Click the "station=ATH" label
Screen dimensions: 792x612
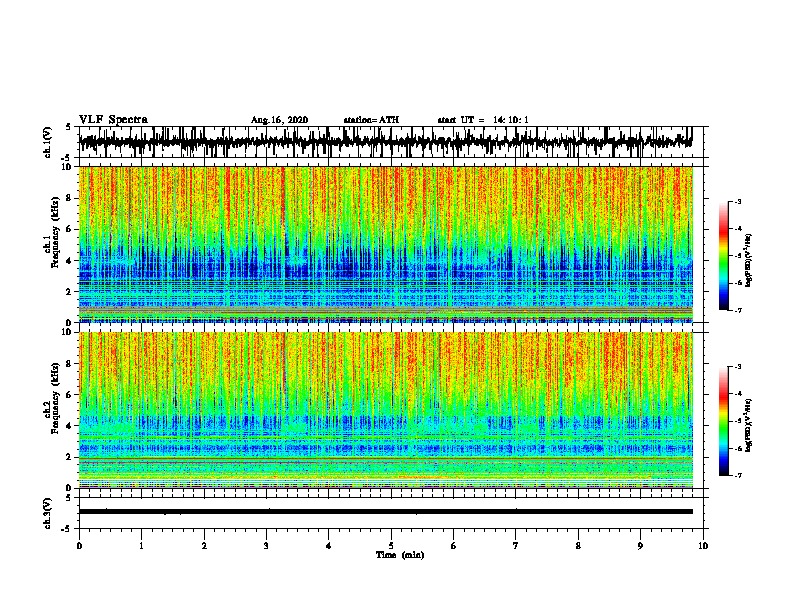point(371,120)
